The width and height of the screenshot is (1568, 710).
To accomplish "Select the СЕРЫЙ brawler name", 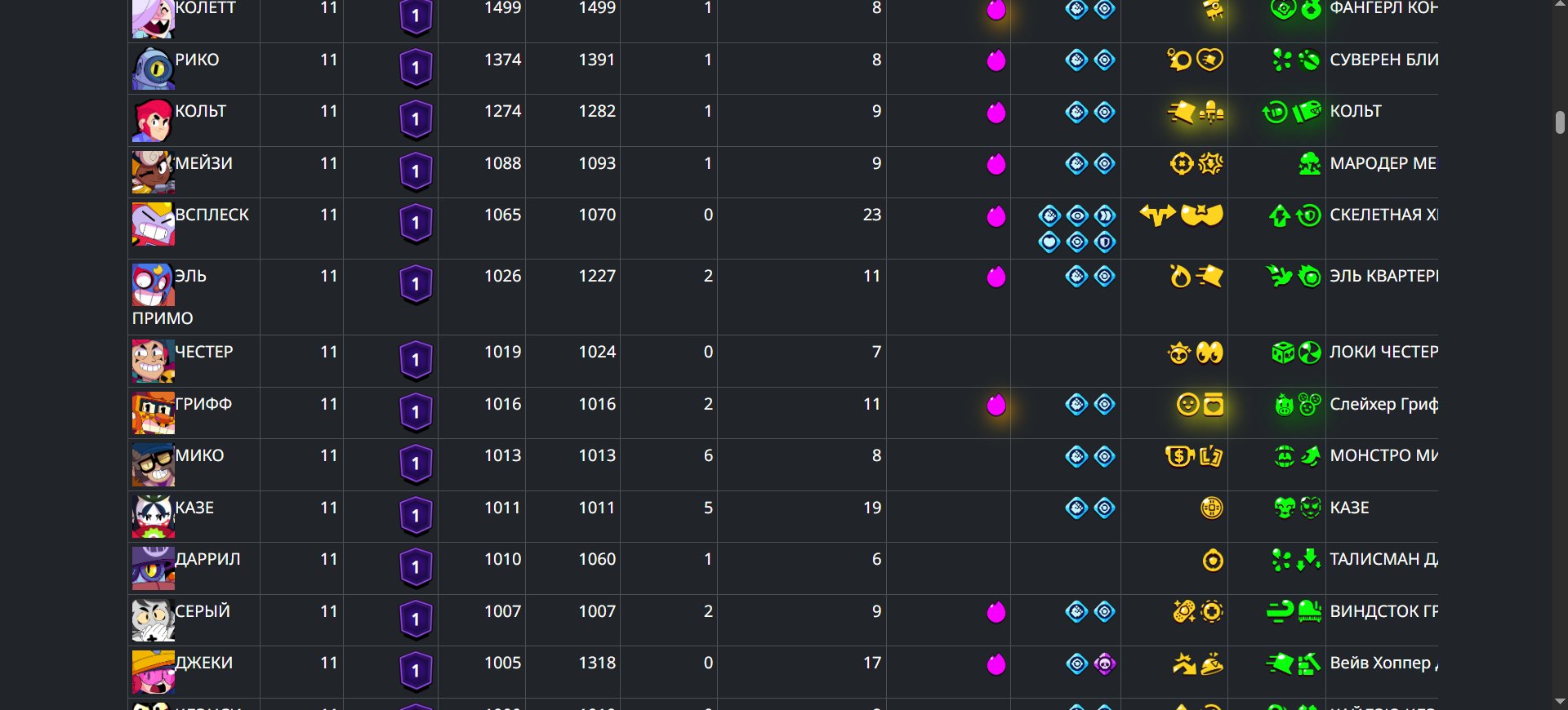I will click(203, 611).
